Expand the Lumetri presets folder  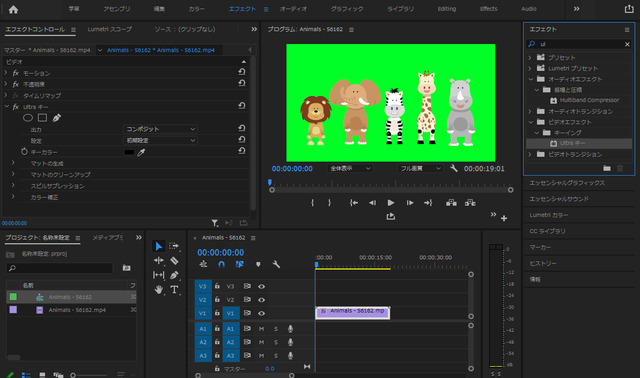[x=530, y=68]
